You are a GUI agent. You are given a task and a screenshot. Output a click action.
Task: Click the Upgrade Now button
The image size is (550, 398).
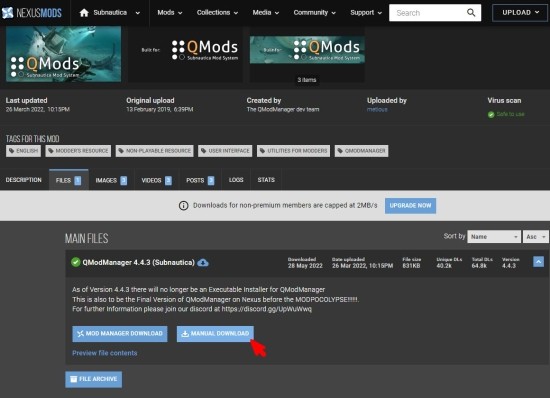pos(410,205)
